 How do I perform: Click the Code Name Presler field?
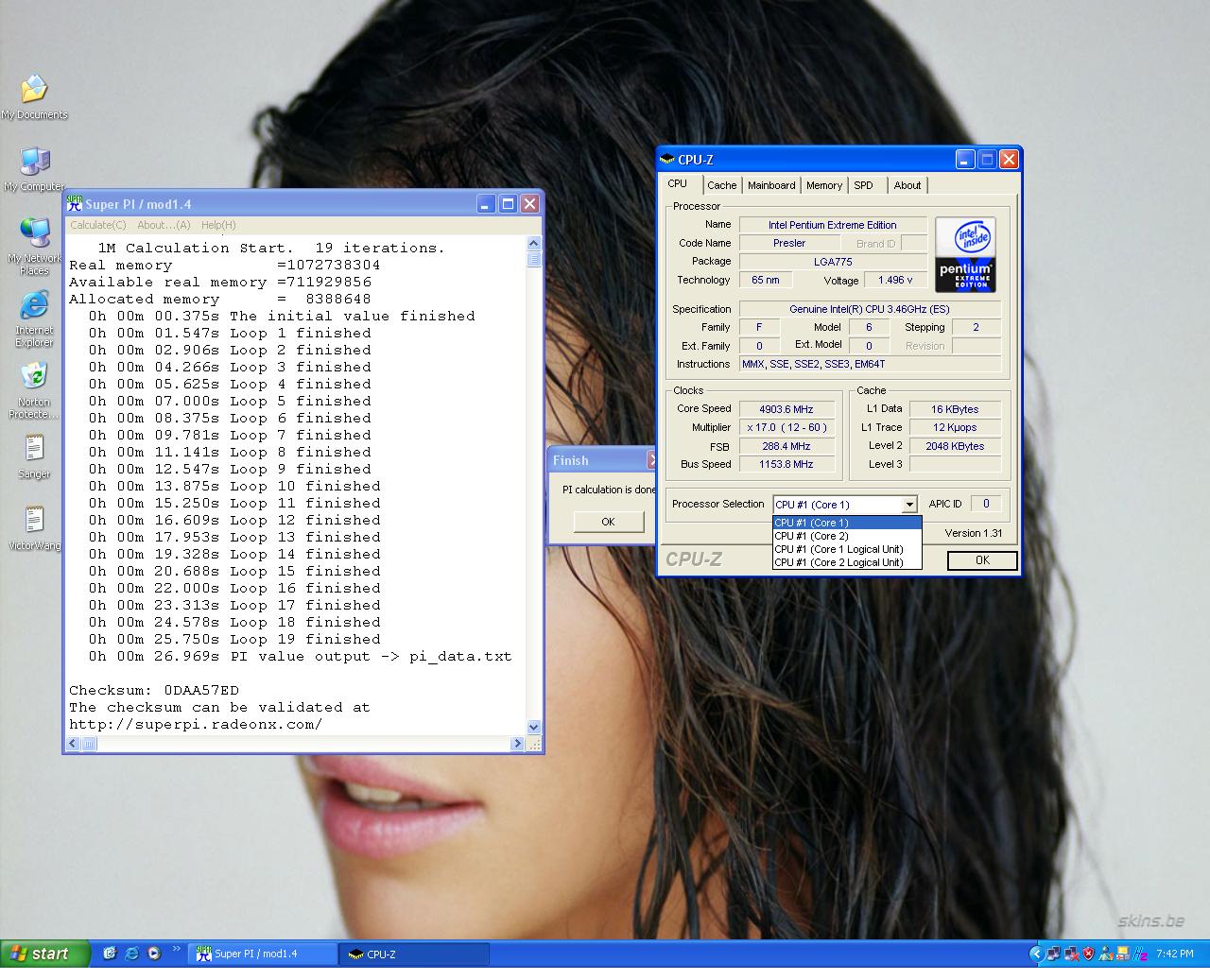[x=789, y=243]
